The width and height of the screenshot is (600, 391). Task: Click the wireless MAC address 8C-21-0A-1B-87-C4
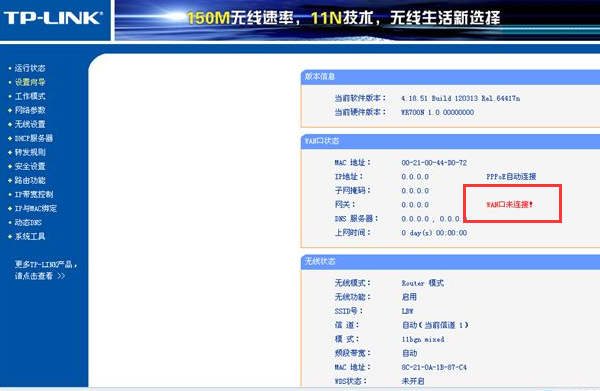434,367
